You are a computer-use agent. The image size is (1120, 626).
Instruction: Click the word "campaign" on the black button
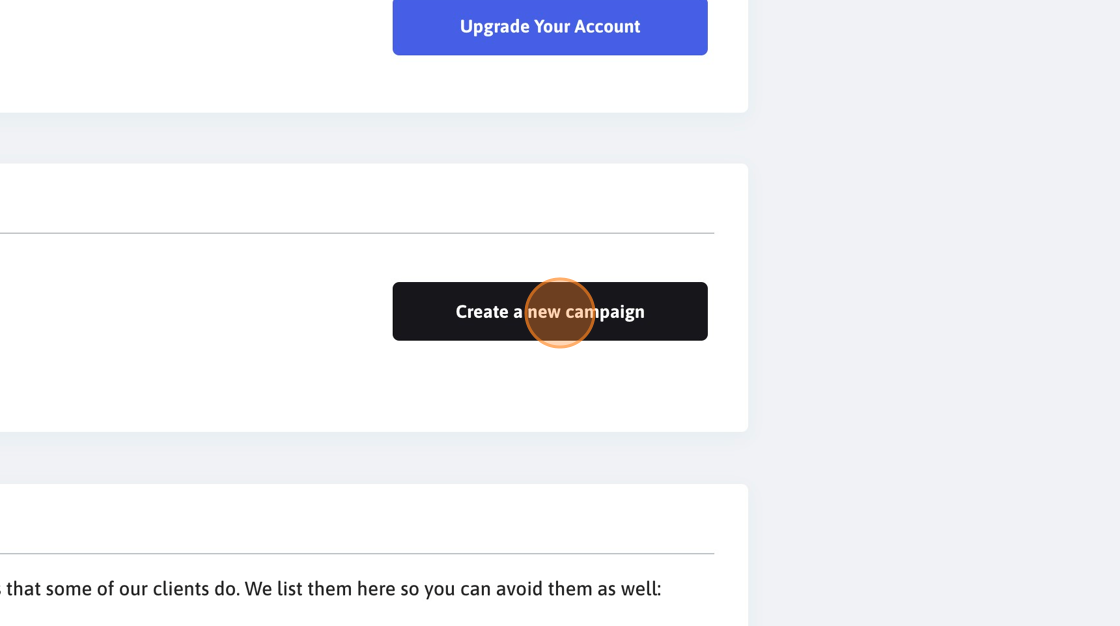(605, 312)
